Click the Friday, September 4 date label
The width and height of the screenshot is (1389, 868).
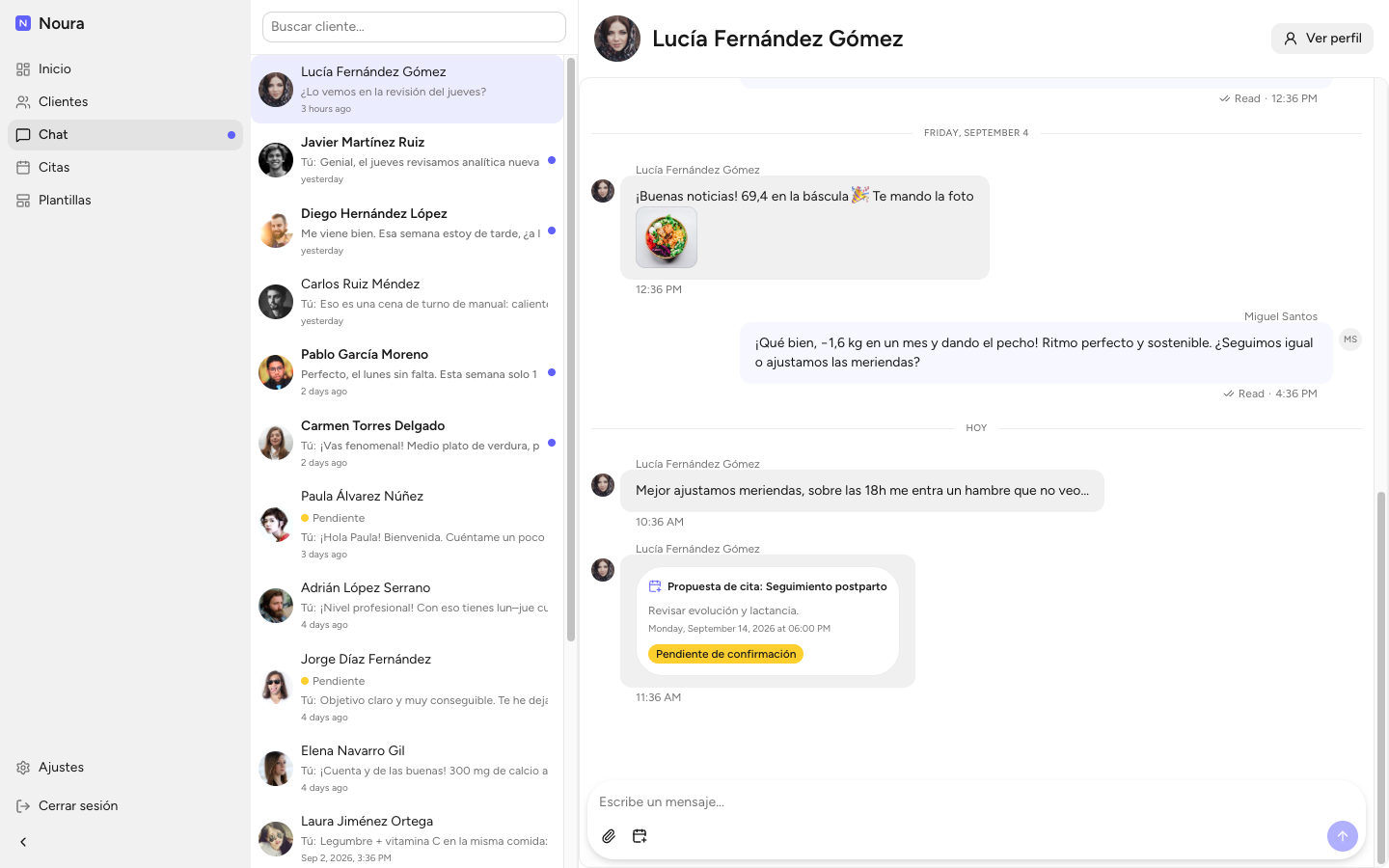coord(976,133)
